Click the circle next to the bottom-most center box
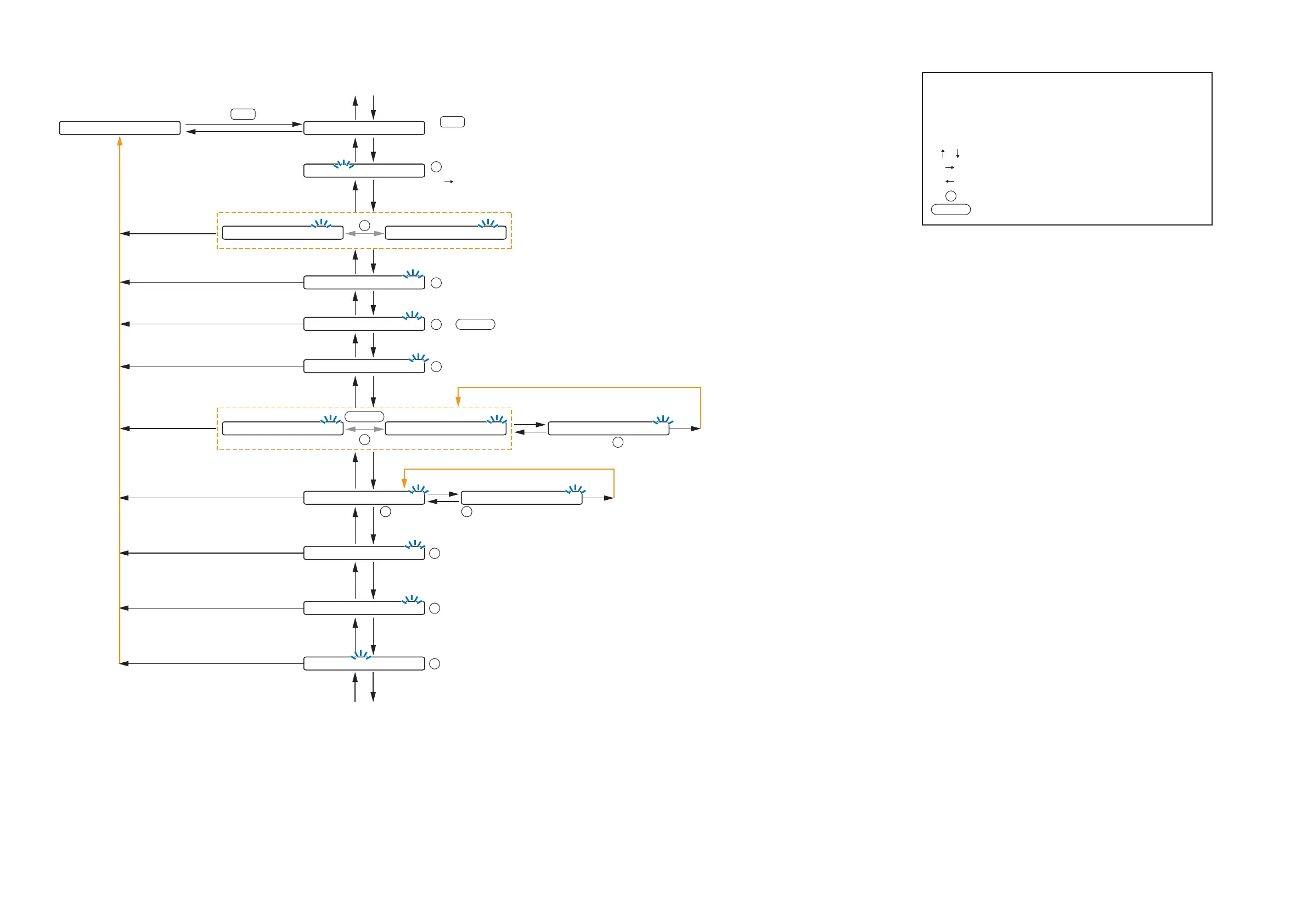1307x924 pixels. click(x=435, y=664)
